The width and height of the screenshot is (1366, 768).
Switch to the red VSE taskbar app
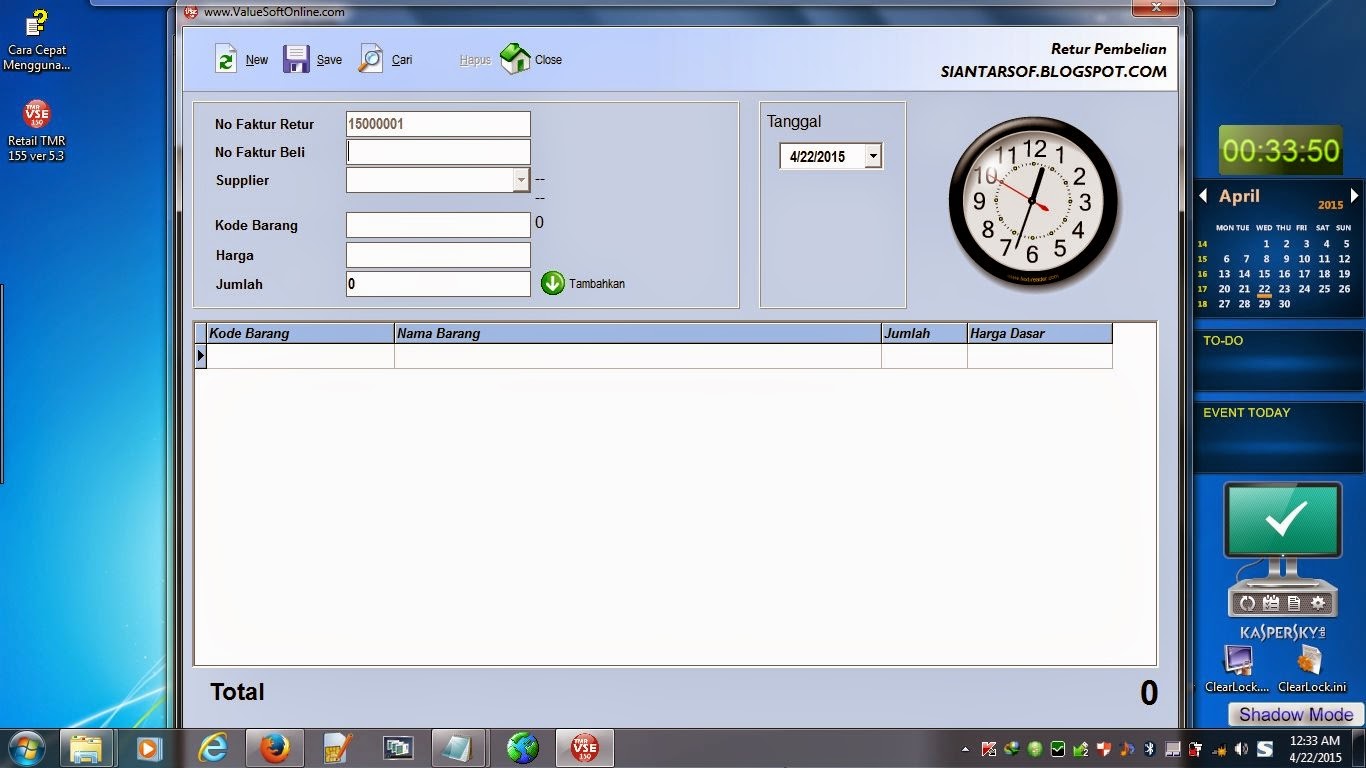click(x=584, y=748)
